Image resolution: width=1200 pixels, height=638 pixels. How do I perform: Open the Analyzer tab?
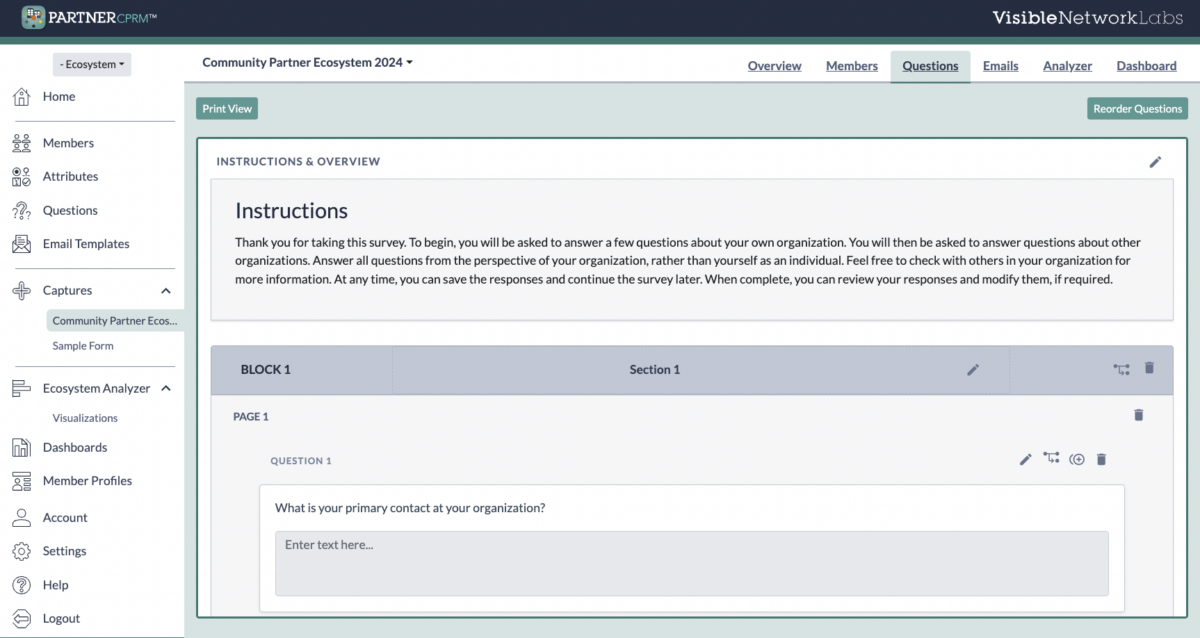pos(1068,66)
